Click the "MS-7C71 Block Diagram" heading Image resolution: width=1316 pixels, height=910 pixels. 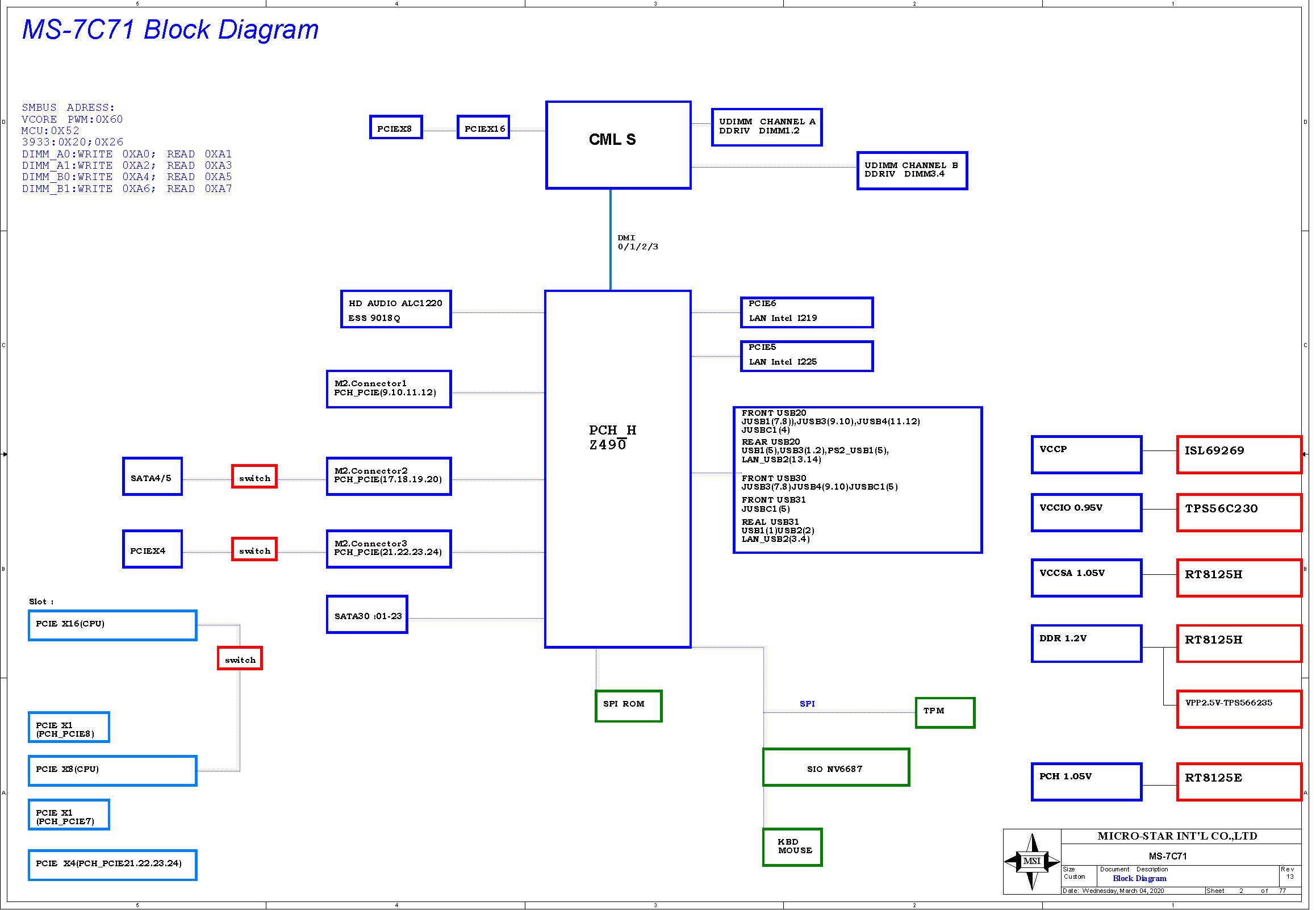point(170,30)
